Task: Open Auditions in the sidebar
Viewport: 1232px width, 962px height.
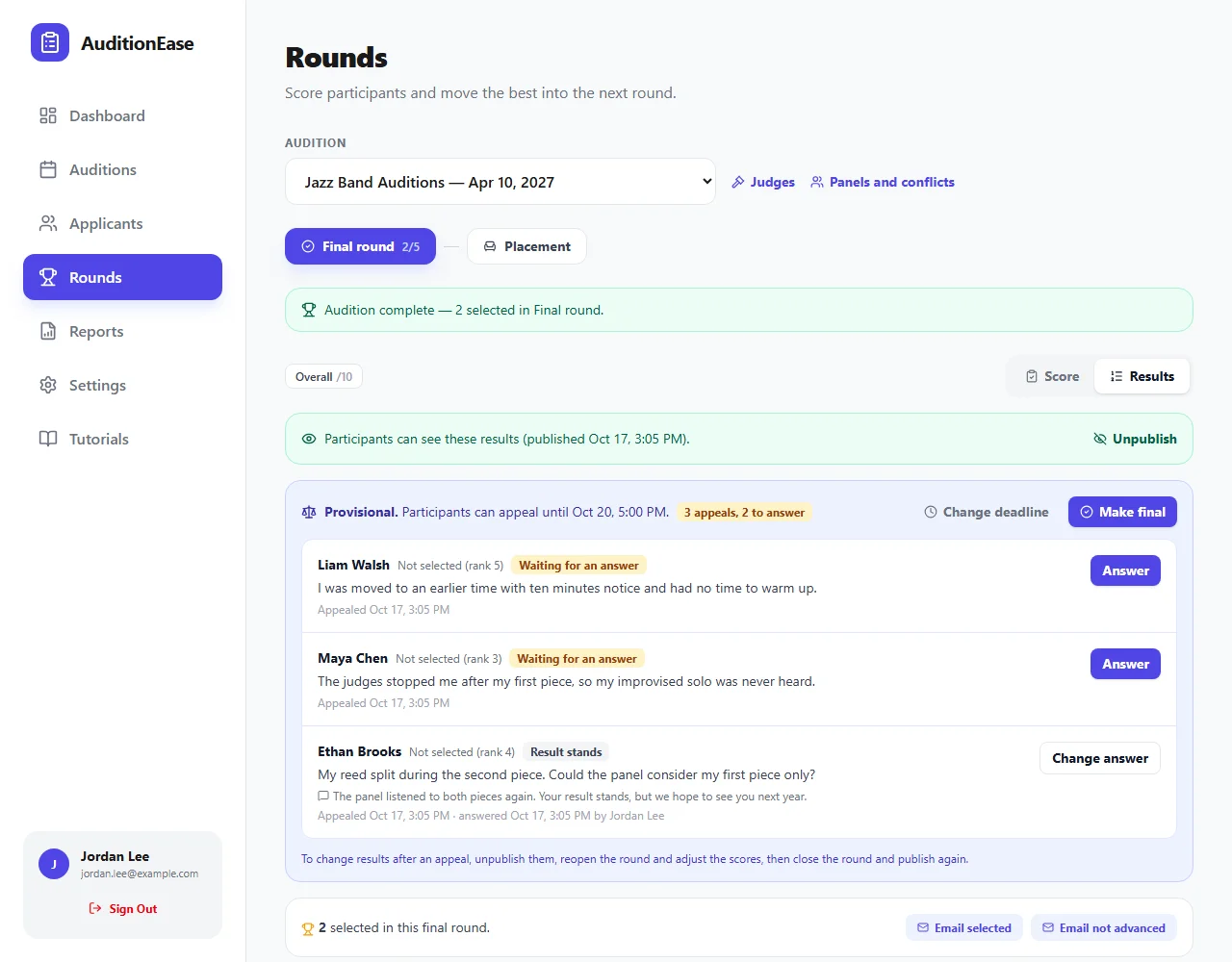Action: pyautogui.click(x=122, y=169)
